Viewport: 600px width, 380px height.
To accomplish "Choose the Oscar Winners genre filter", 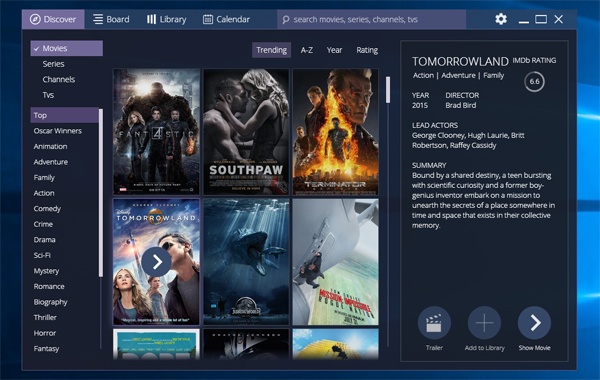I will pyautogui.click(x=58, y=131).
